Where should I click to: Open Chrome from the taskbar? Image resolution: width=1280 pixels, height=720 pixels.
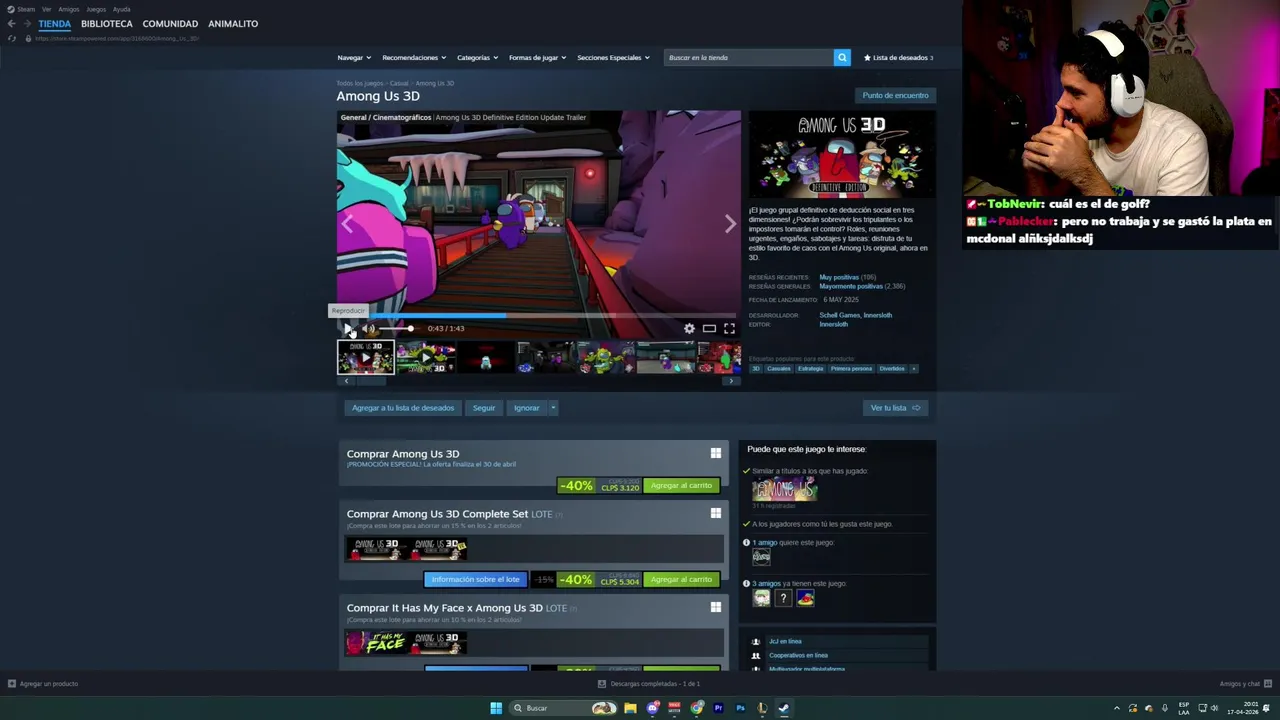pos(697,708)
